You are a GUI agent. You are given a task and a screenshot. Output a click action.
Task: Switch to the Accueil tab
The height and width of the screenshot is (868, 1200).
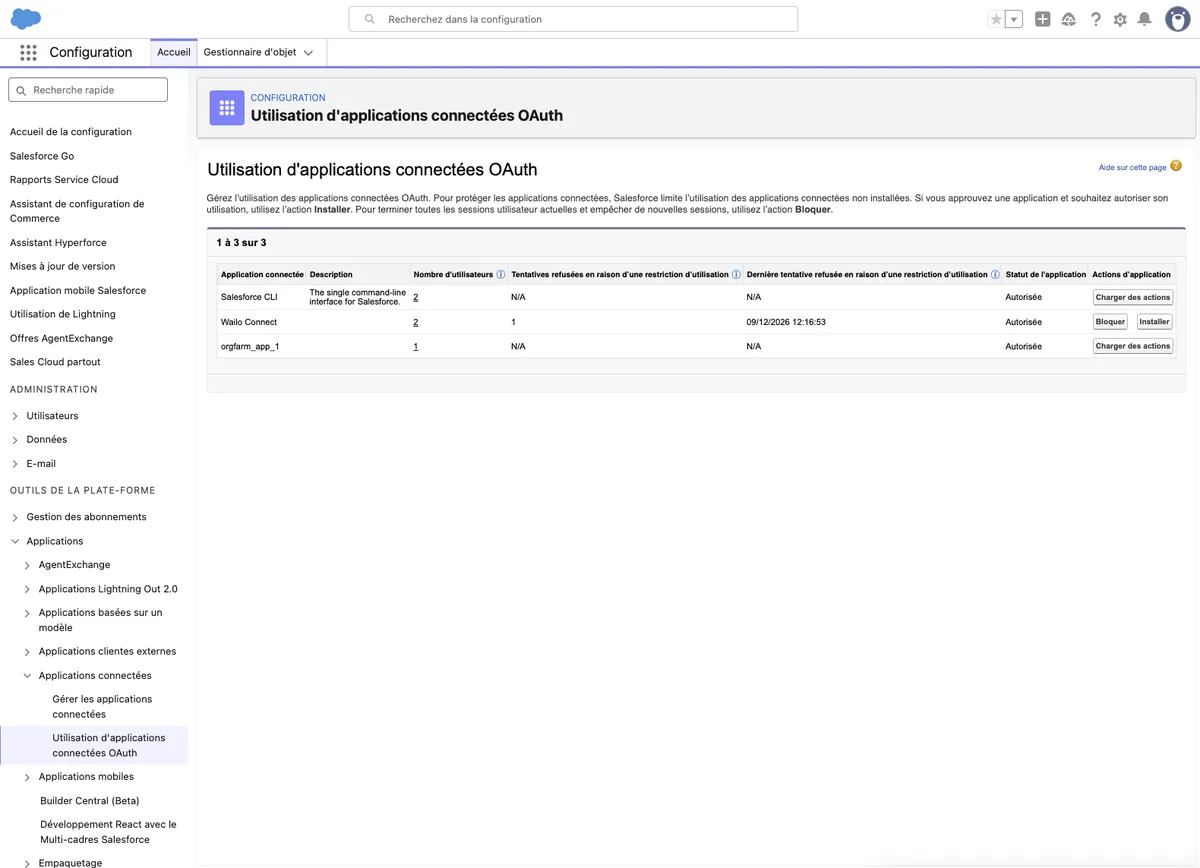click(173, 53)
